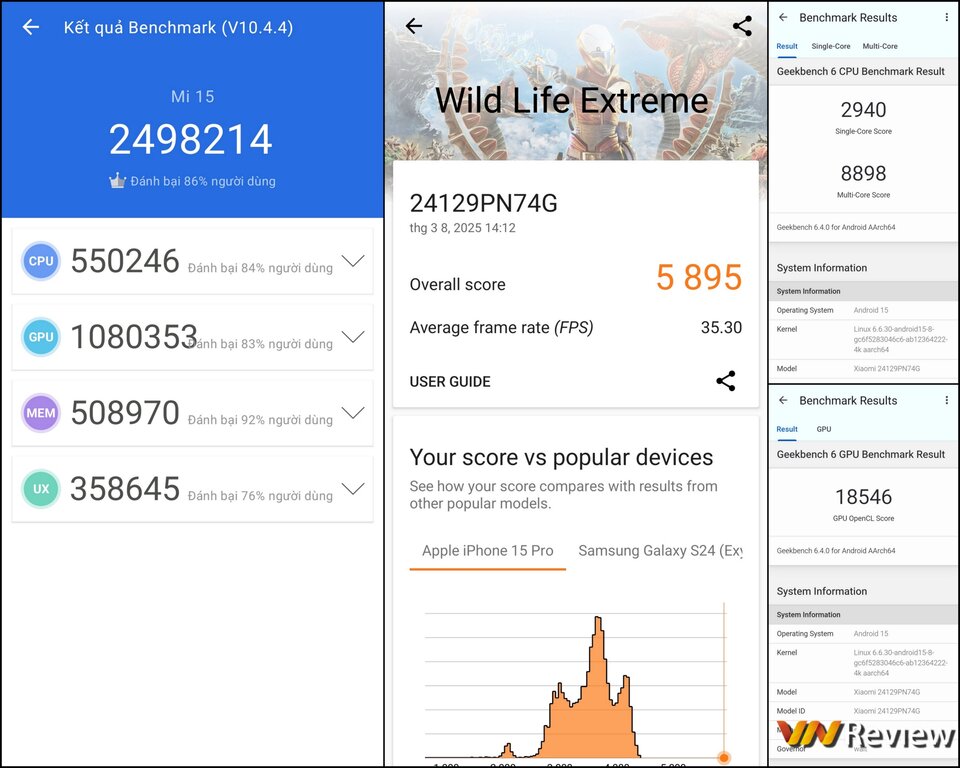
Task: Go back in Geekbench CPU Benchmark Results
Action: point(783,18)
